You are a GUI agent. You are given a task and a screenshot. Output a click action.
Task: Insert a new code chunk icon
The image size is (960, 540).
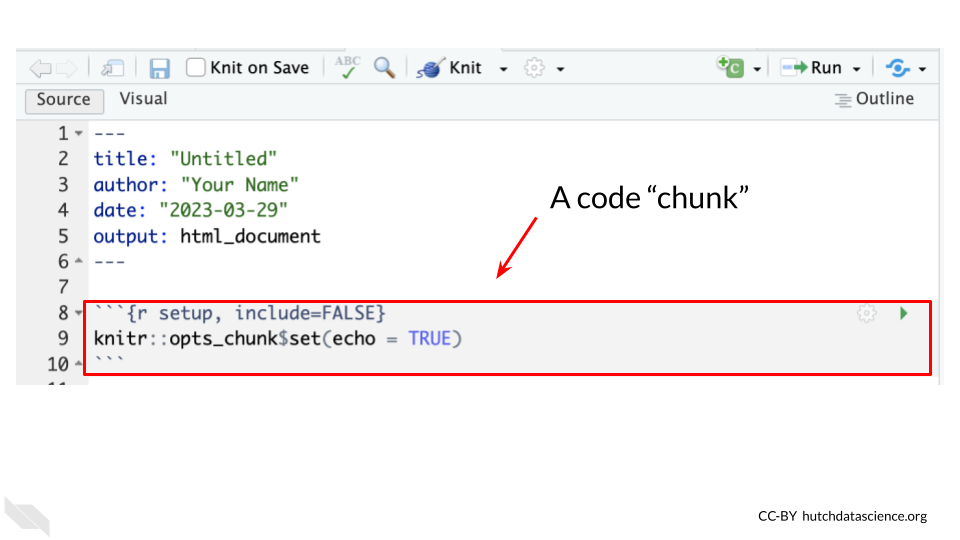click(731, 67)
